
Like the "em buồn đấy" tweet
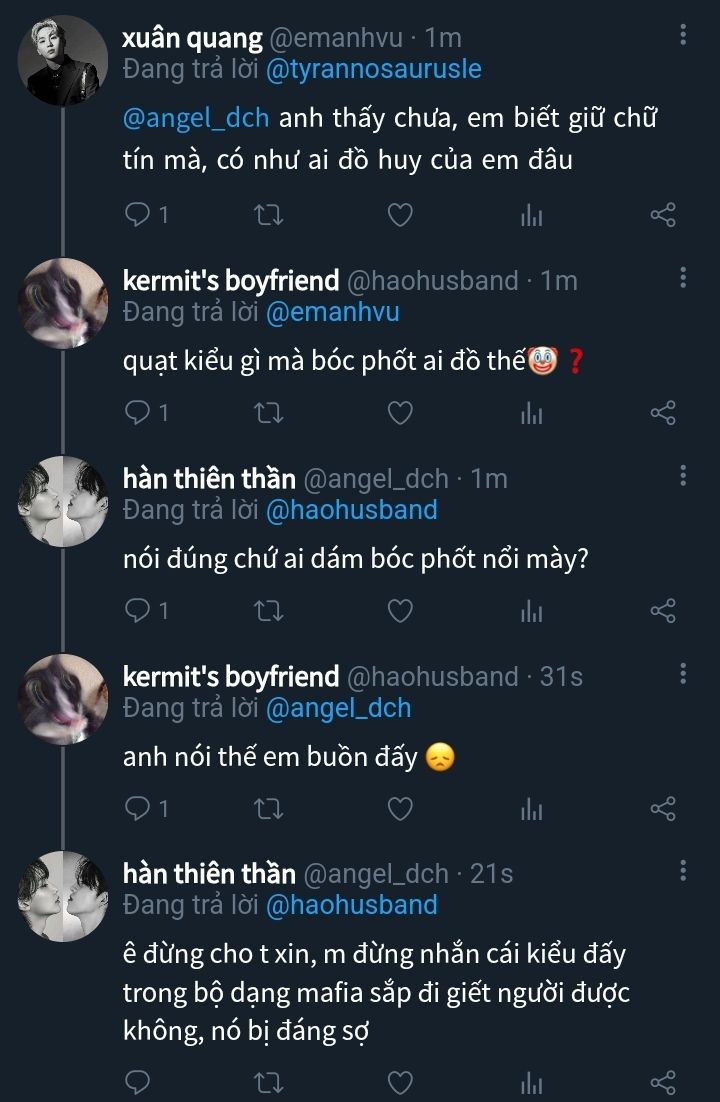pos(400,808)
